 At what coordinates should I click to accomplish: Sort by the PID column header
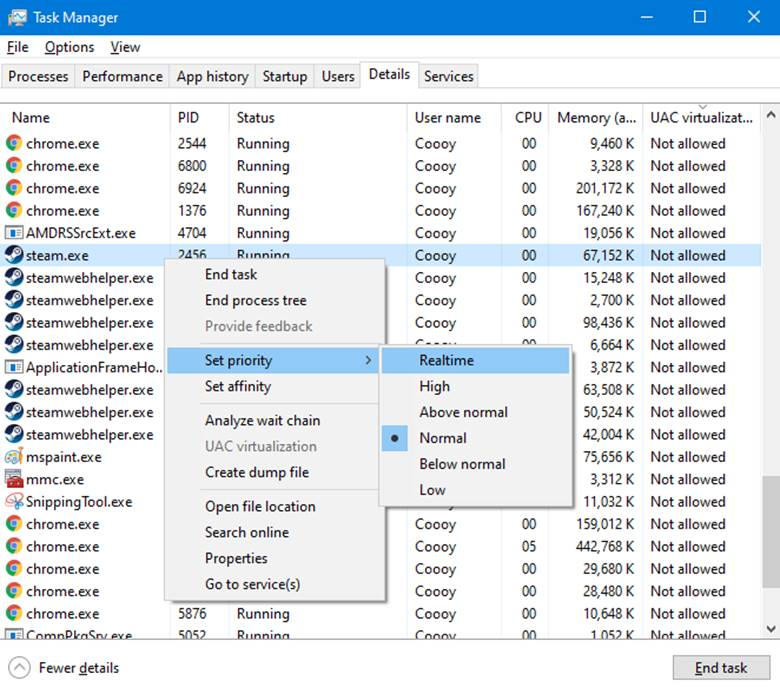point(200,118)
